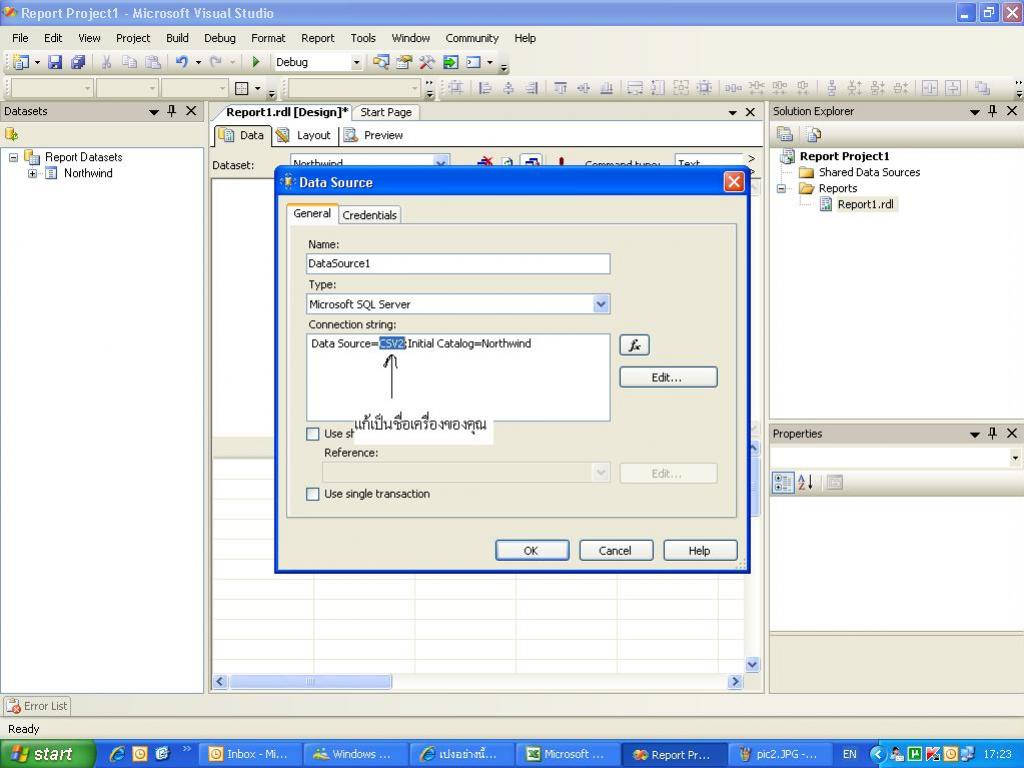
Task: Select the Report Project1 root node
Action: point(844,156)
